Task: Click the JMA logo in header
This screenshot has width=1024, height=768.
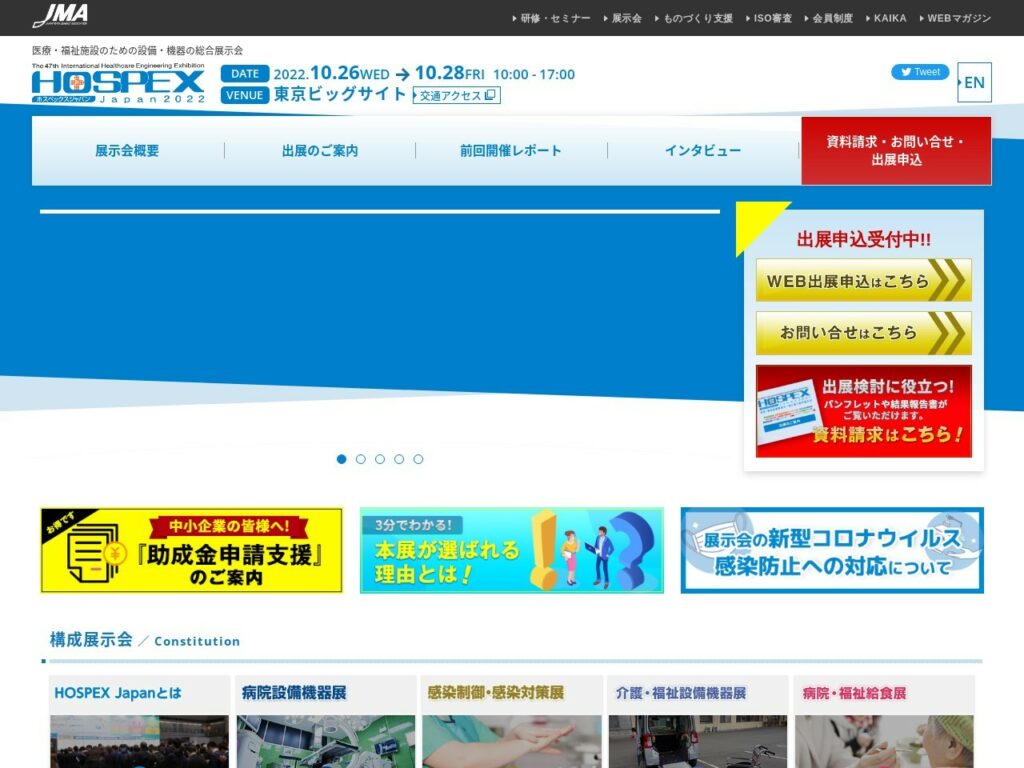Action: (x=61, y=16)
